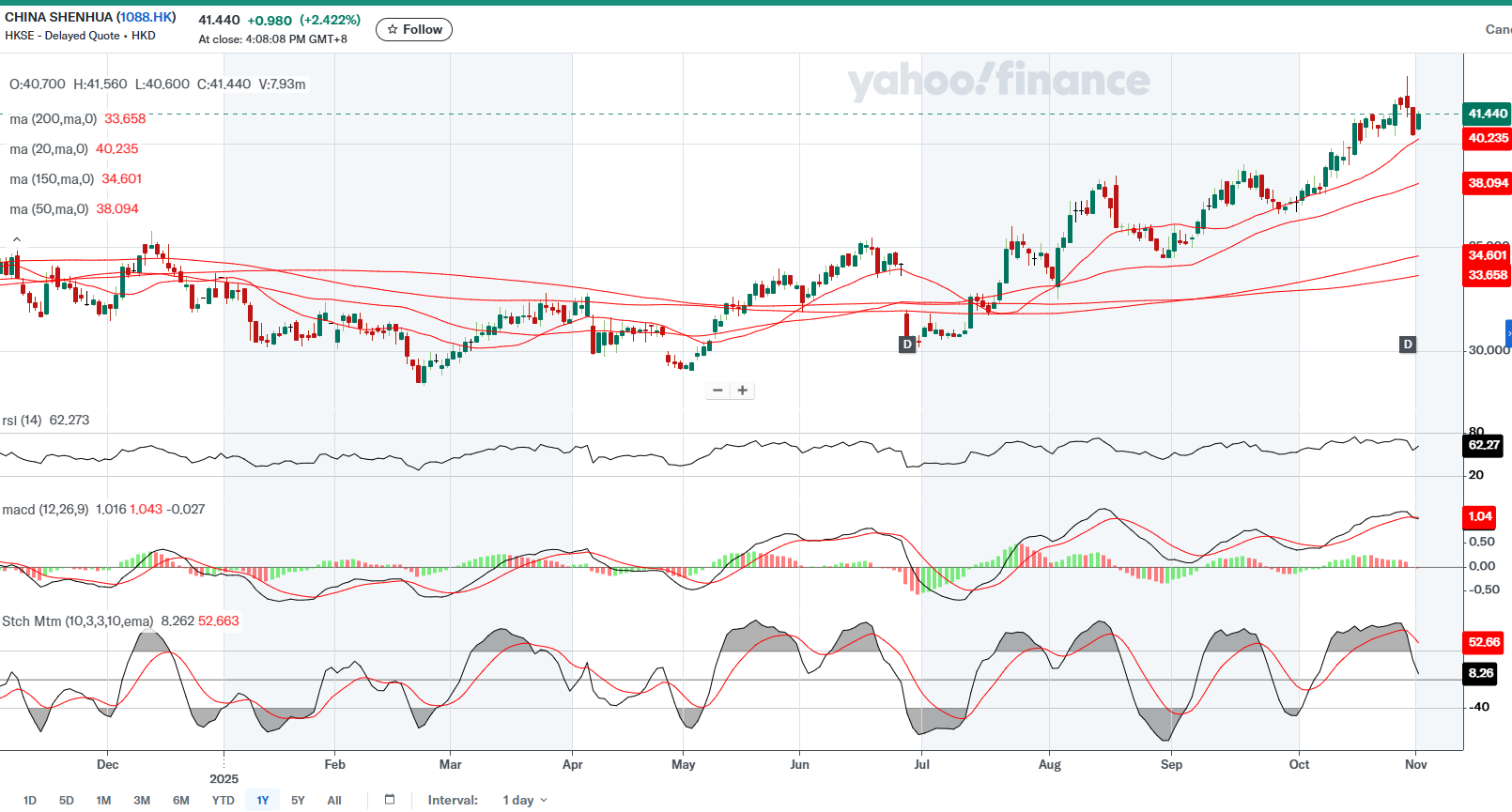Click the macd (12,26,9) indicator label
Screen dimensions: 1512x812
pyautogui.click(x=45, y=510)
